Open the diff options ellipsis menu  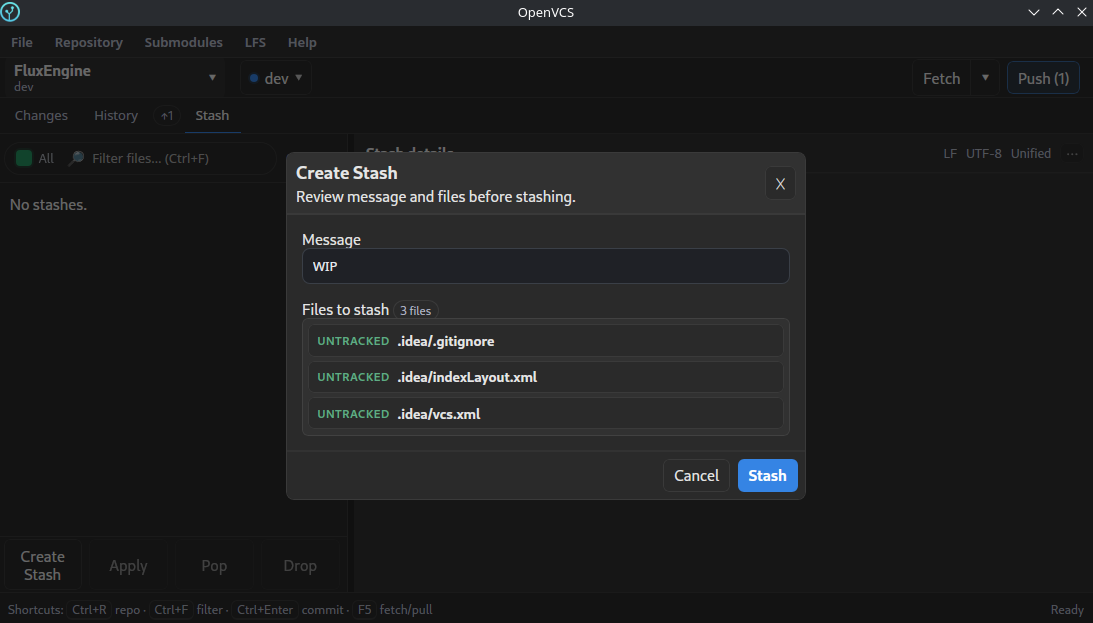click(1073, 153)
